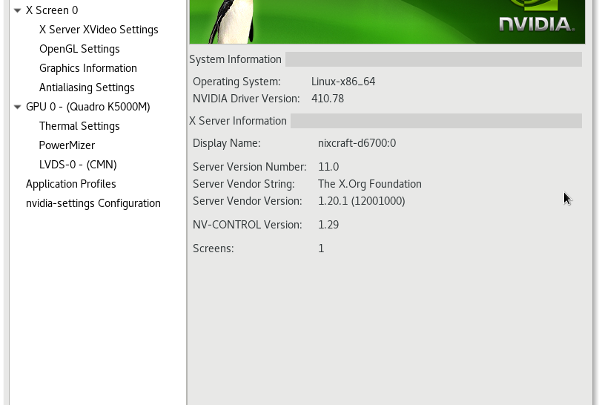Open LVDS-0 (CMN) display settings
The width and height of the screenshot is (599, 405).
(x=78, y=165)
